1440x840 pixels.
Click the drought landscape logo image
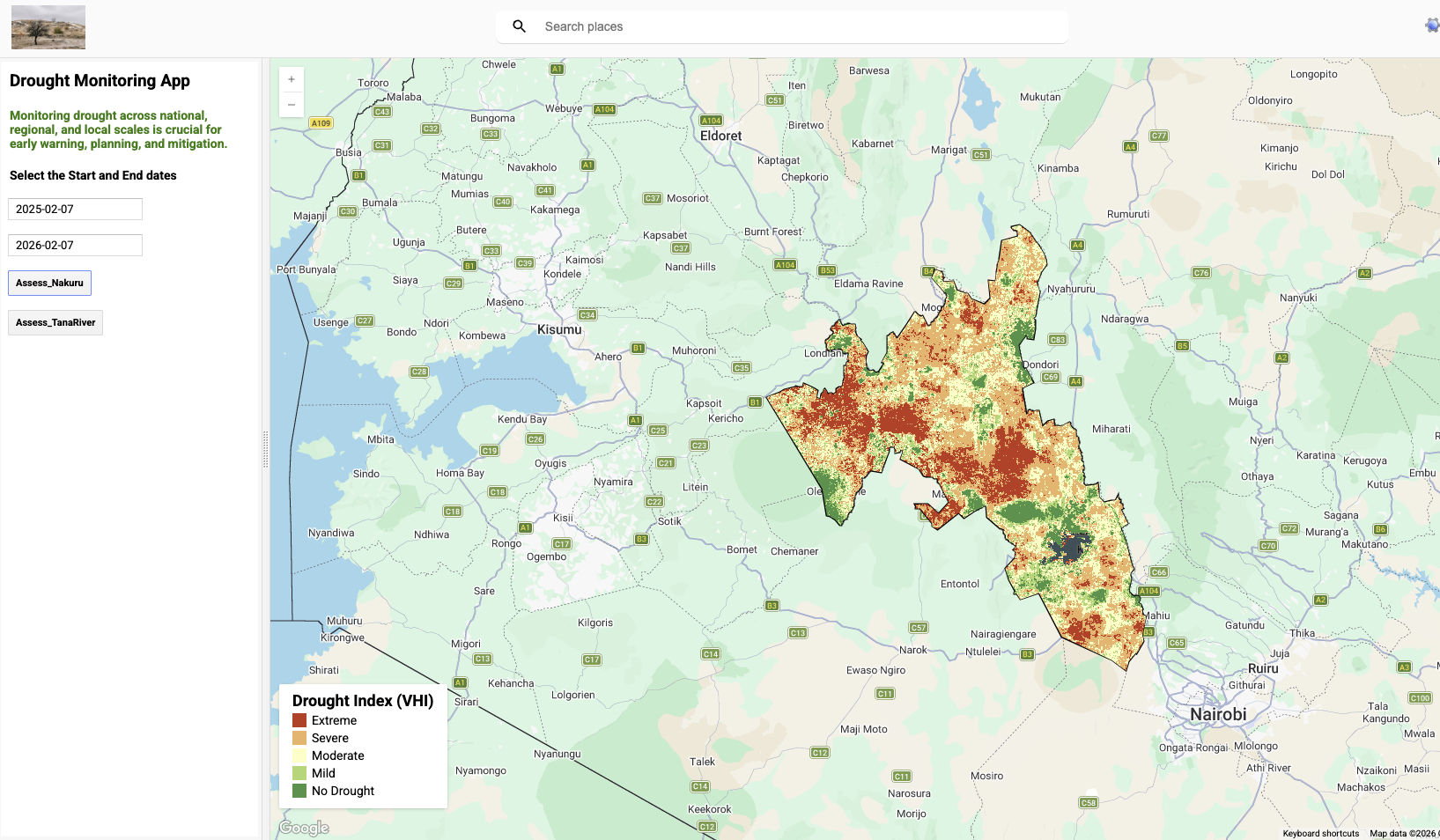[x=48, y=26]
